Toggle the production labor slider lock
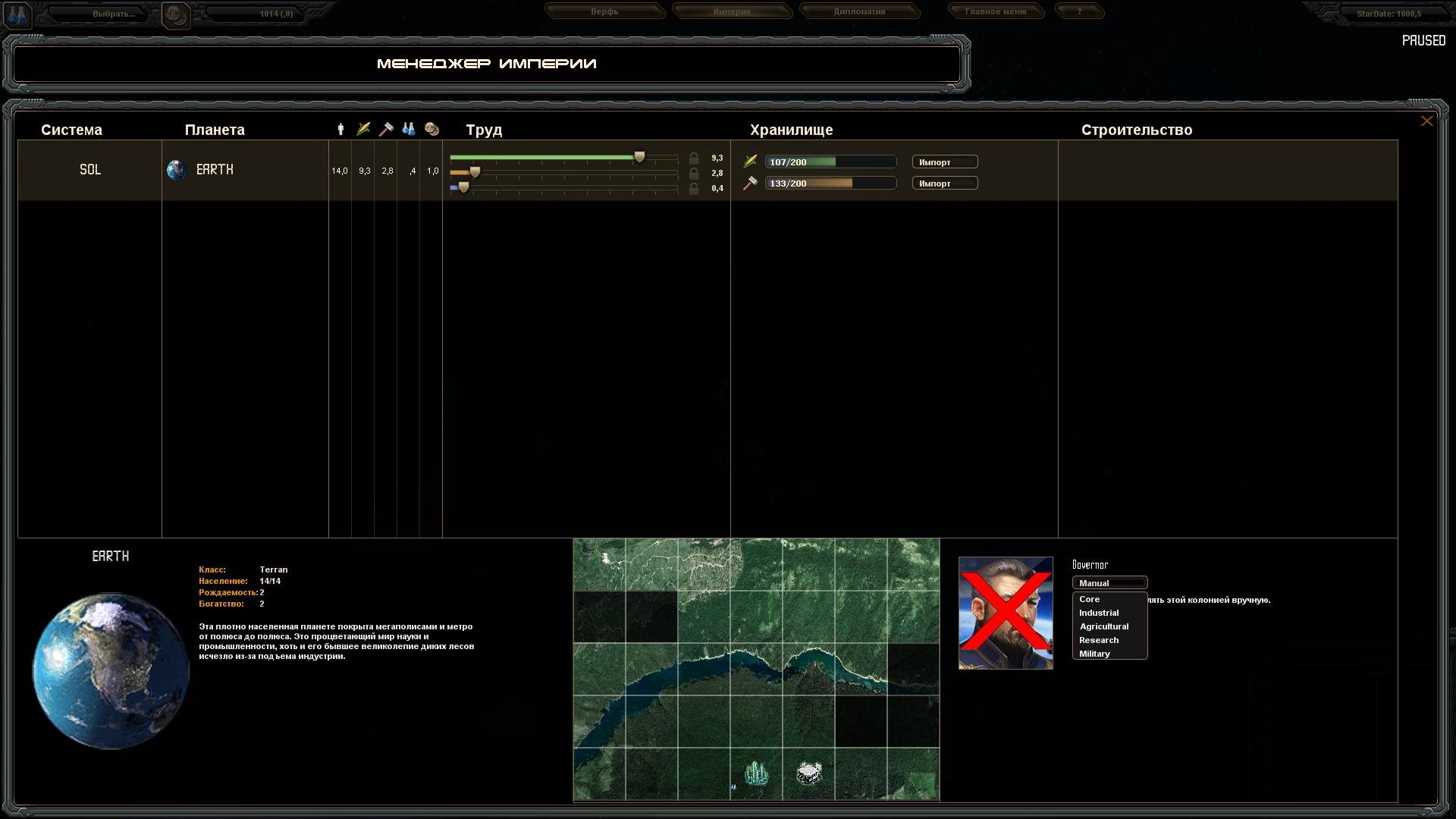 693,174
